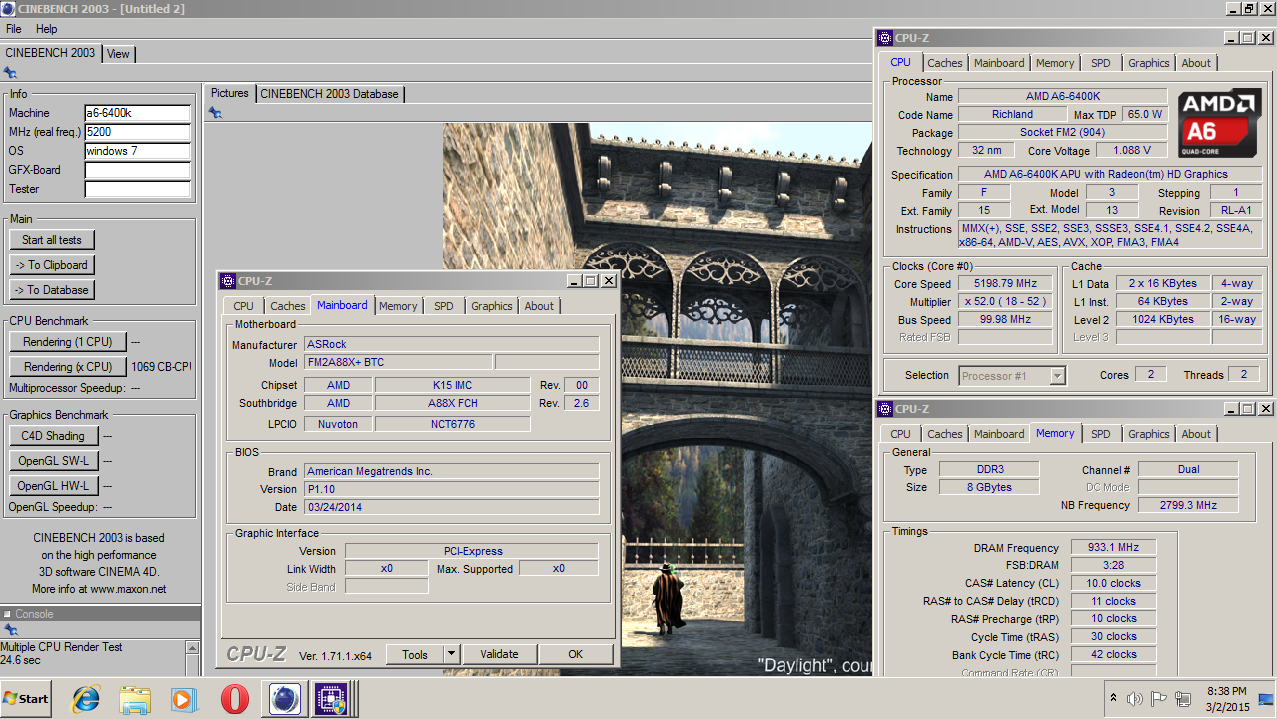
Task: Open Caches tab in top-right CPU-Z window
Action: tap(945, 63)
